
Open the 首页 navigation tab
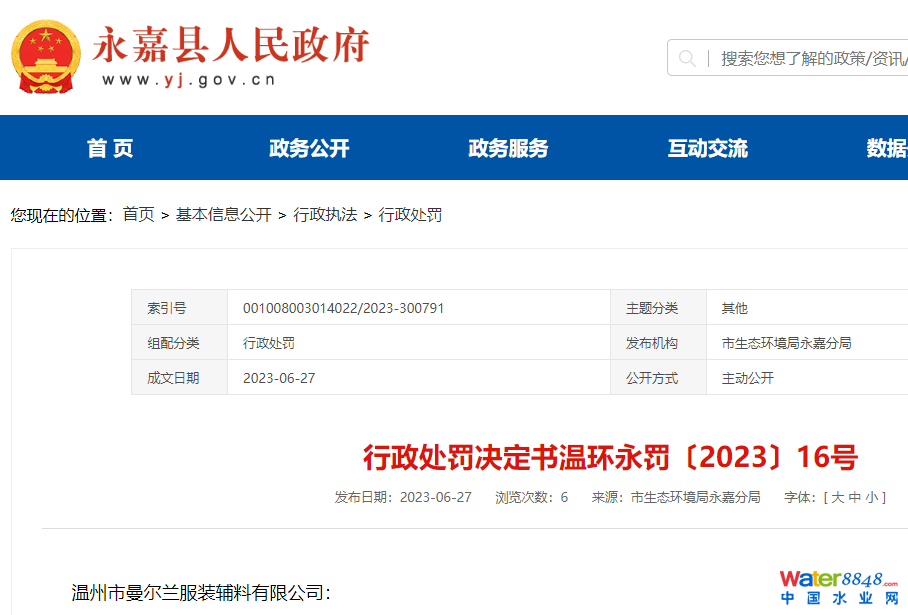110,149
